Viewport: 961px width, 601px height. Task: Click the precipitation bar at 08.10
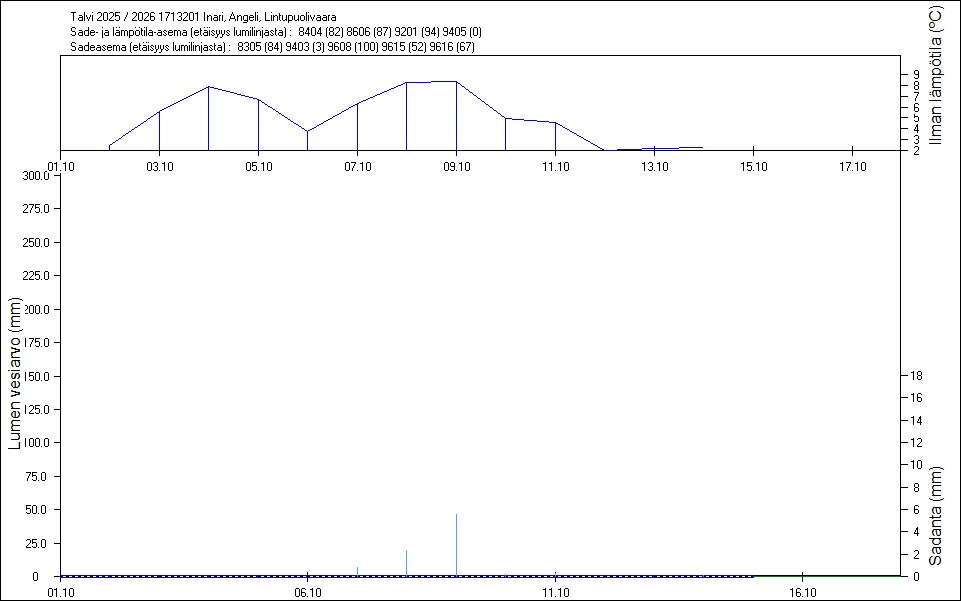[x=406, y=563]
